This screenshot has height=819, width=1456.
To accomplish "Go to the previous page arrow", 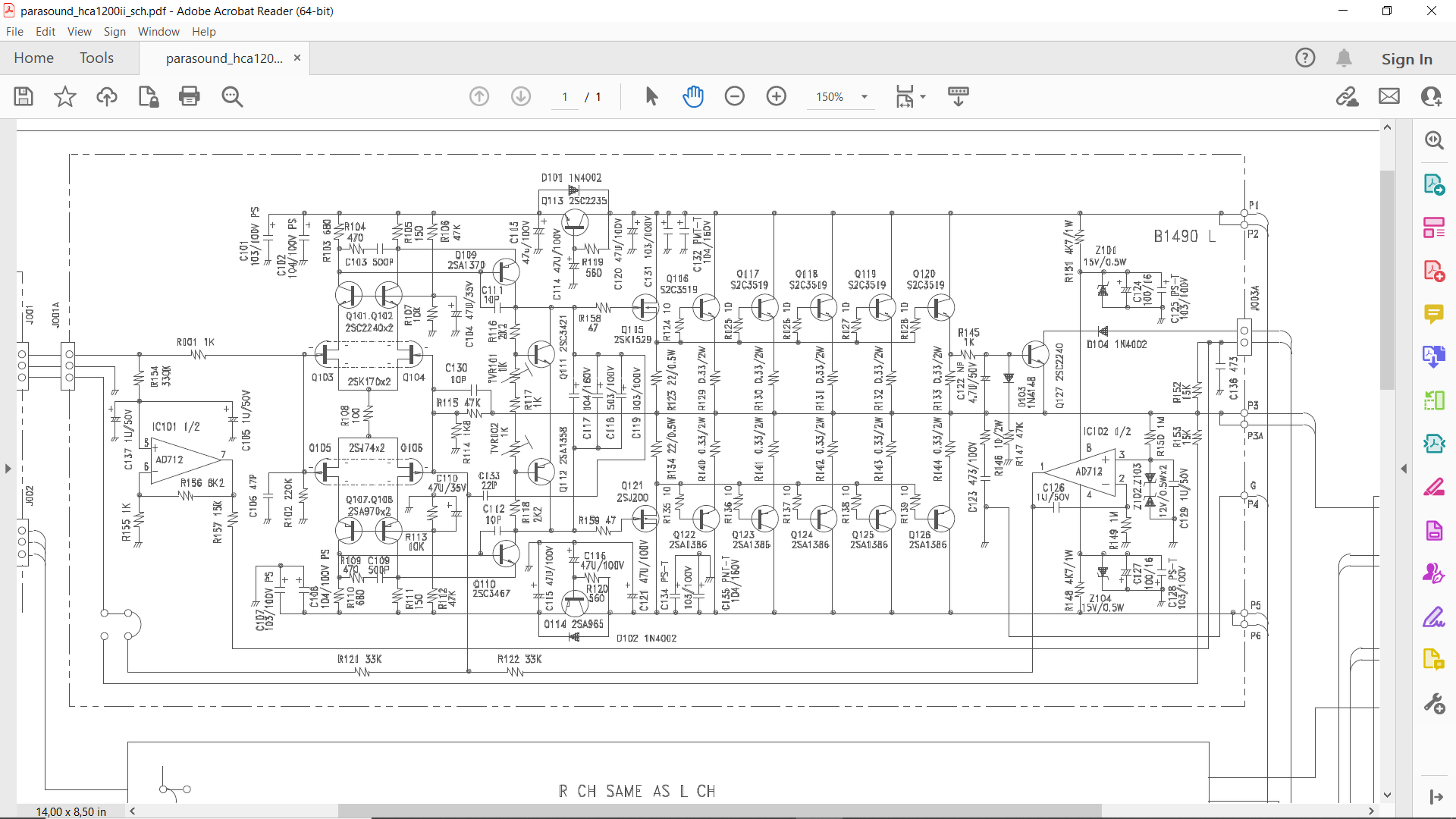I will 479,96.
